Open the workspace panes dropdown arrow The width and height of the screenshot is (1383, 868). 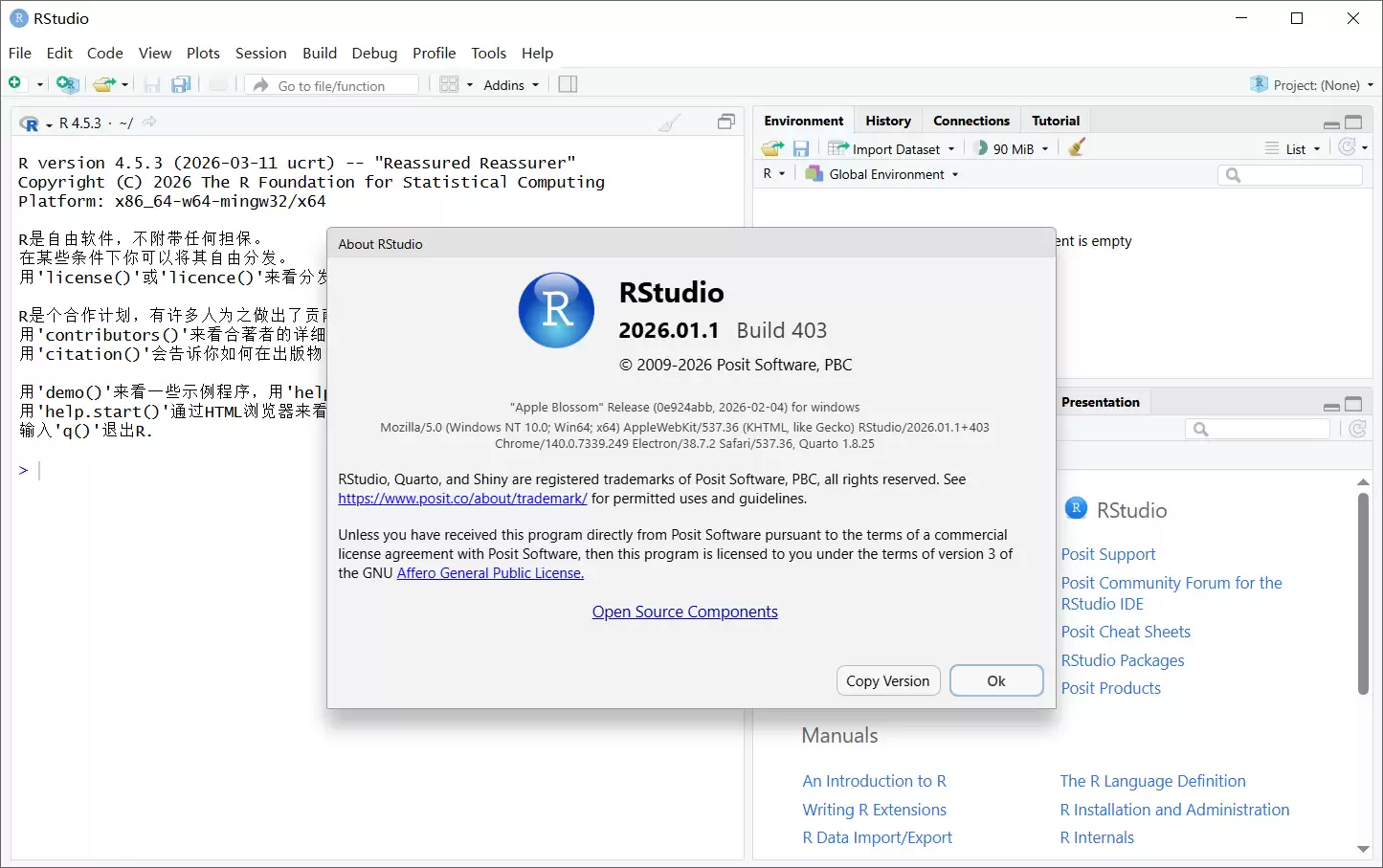point(470,85)
